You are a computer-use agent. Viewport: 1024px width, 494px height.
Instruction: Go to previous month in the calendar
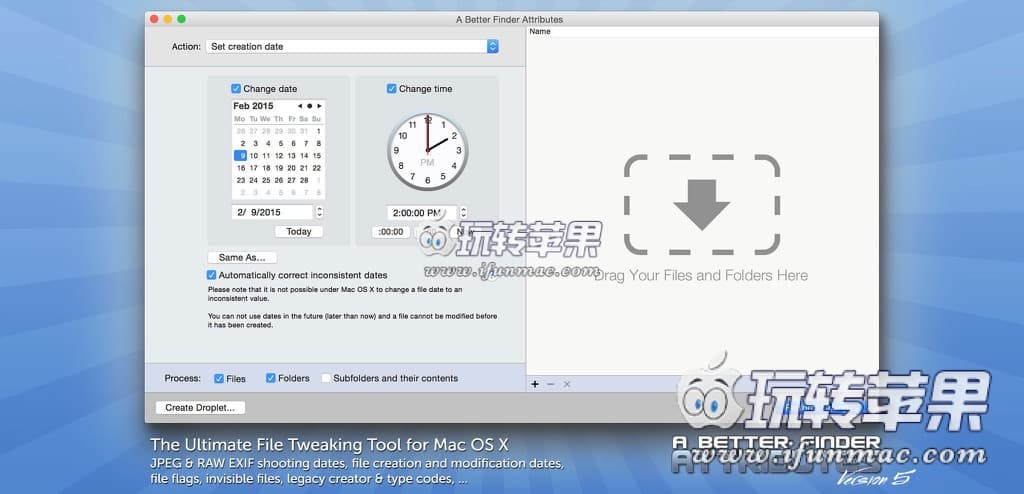point(299,106)
